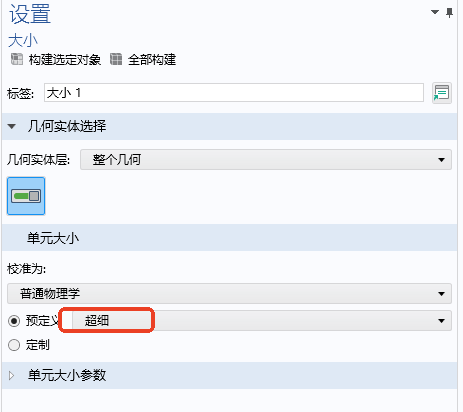The width and height of the screenshot is (463, 412).
Task: Open the 几何实体层 dropdown showing 整个几何
Action: [266, 160]
